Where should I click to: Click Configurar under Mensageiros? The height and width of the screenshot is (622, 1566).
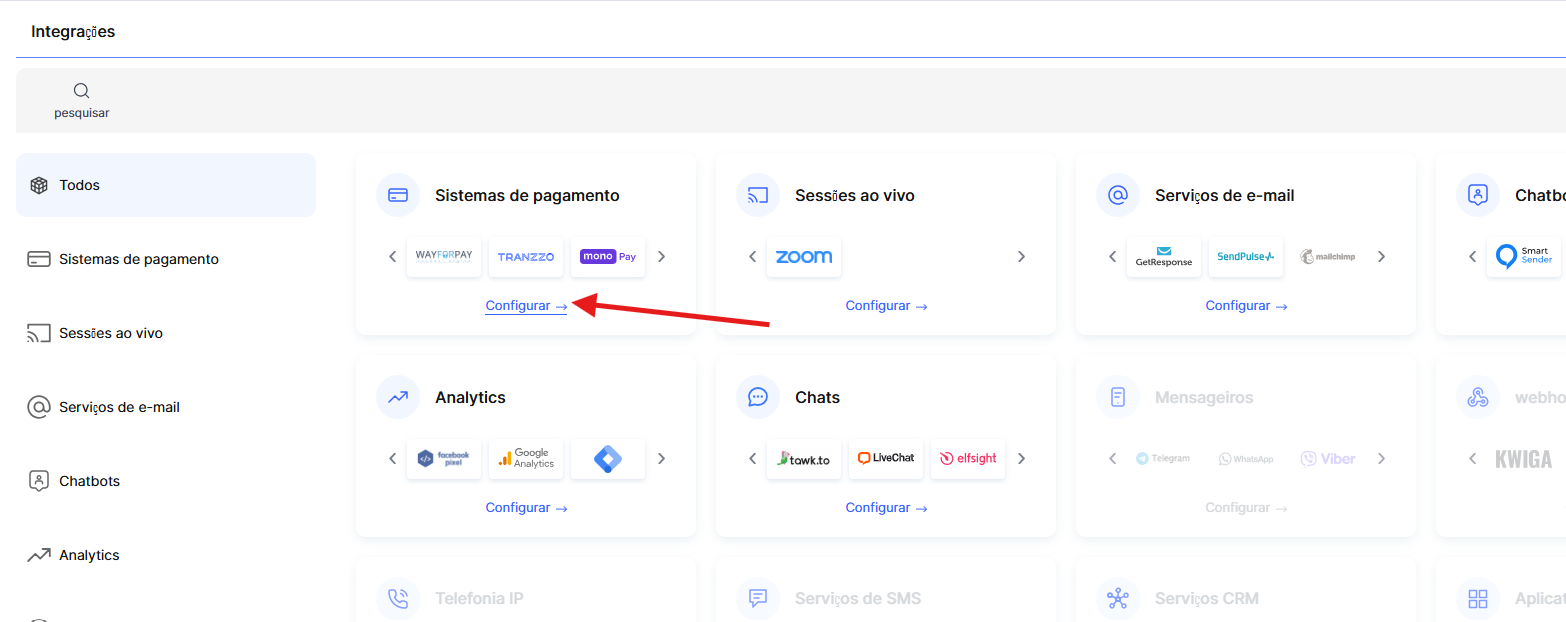pos(1246,508)
